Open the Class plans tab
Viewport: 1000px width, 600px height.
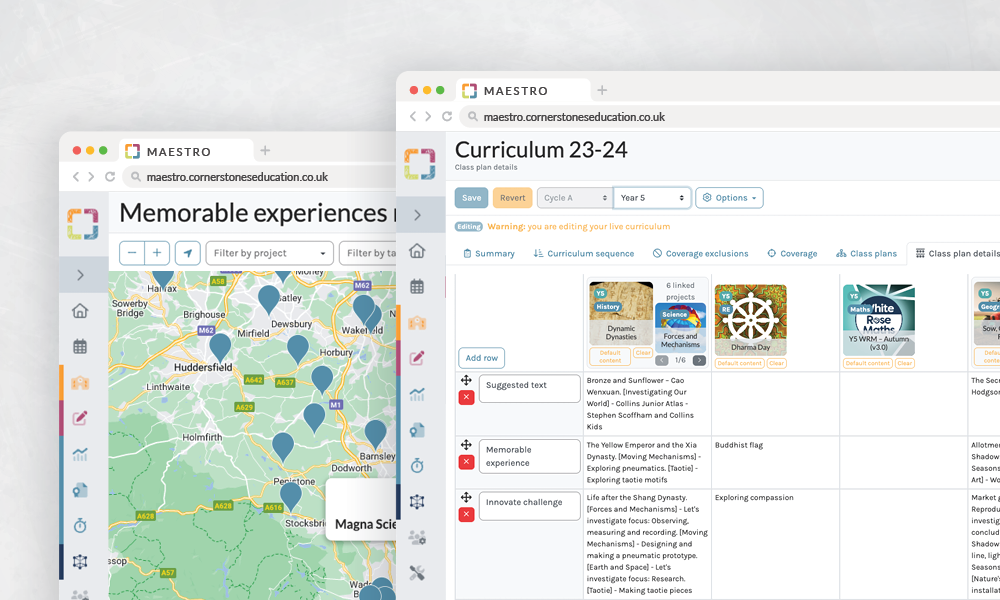(x=866, y=254)
